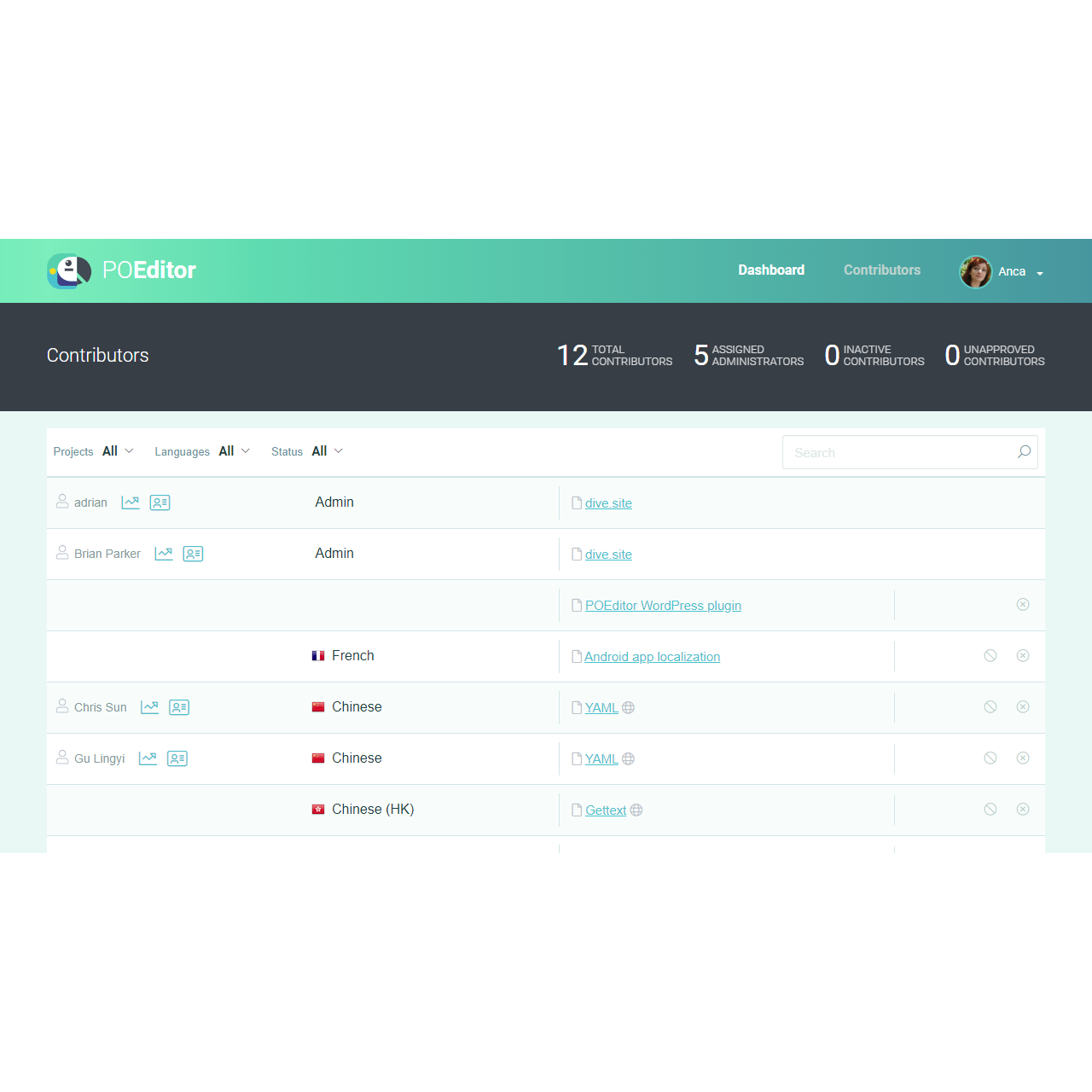Toggle block for Chris Sun's YAML access
Screen dimensions: 1092x1092
[990, 707]
